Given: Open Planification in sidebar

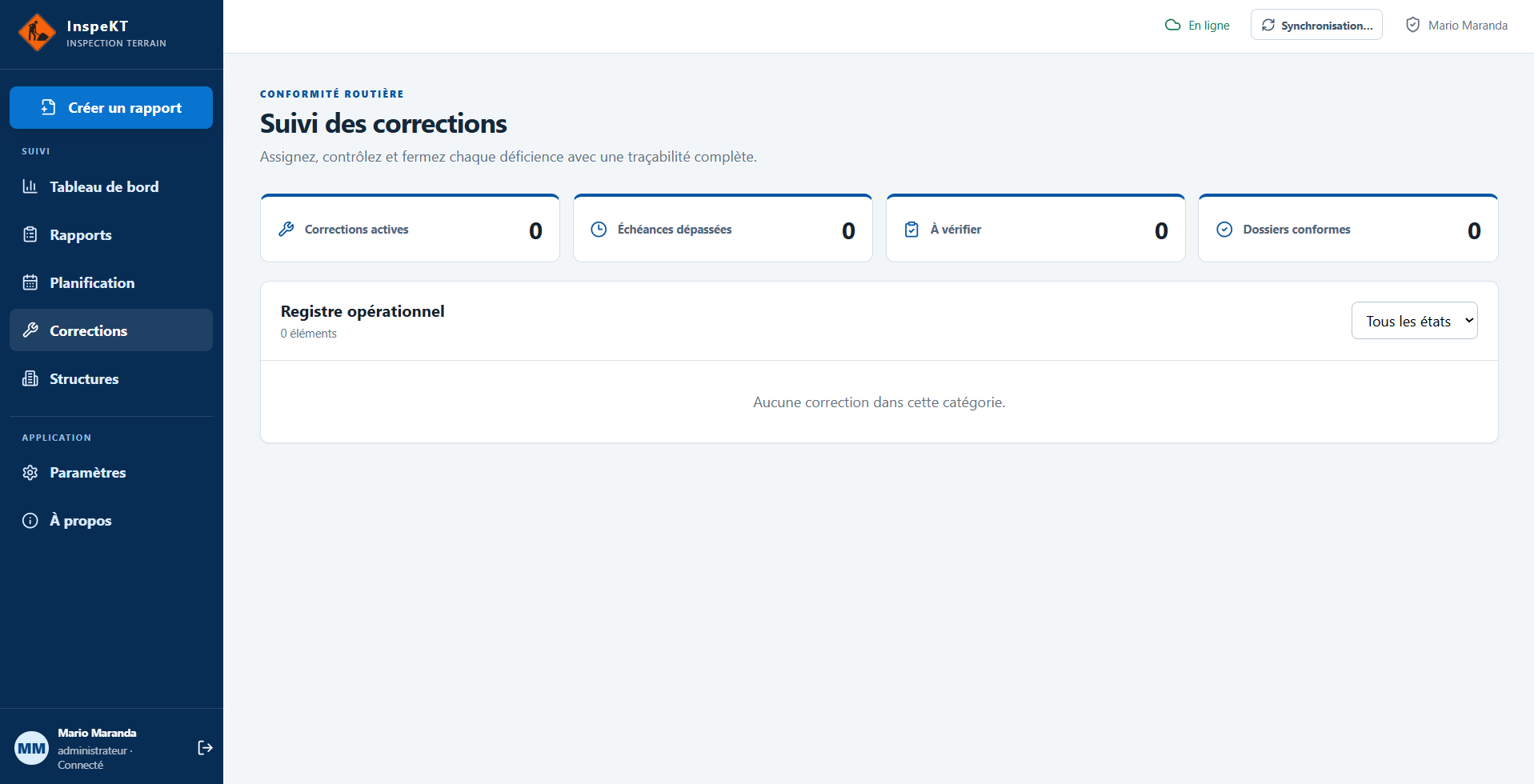Looking at the screenshot, I should click(111, 282).
